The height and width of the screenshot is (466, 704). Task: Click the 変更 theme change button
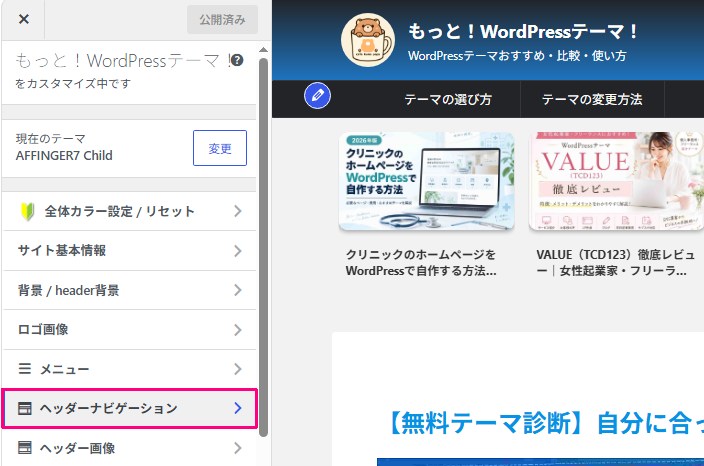[x=220, y=148]
